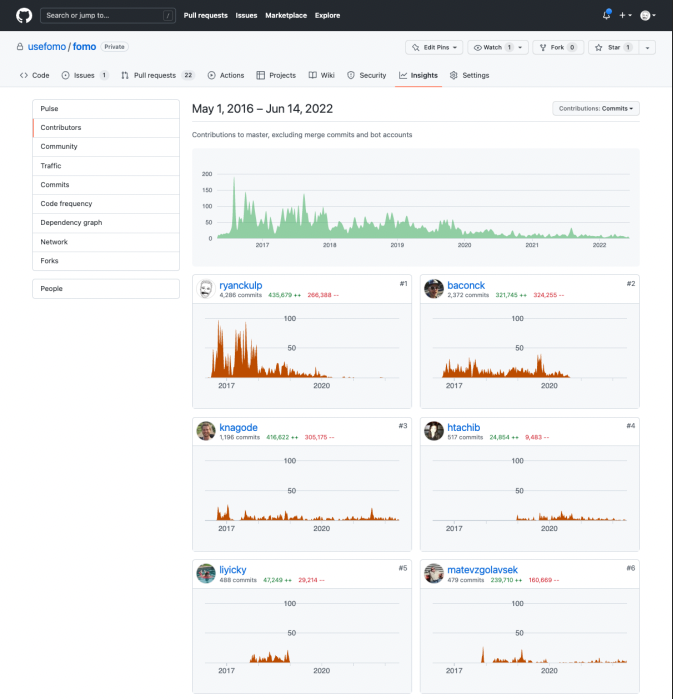
Task: Open the matevzgolavsek profile link
Action: pos(482,570)
